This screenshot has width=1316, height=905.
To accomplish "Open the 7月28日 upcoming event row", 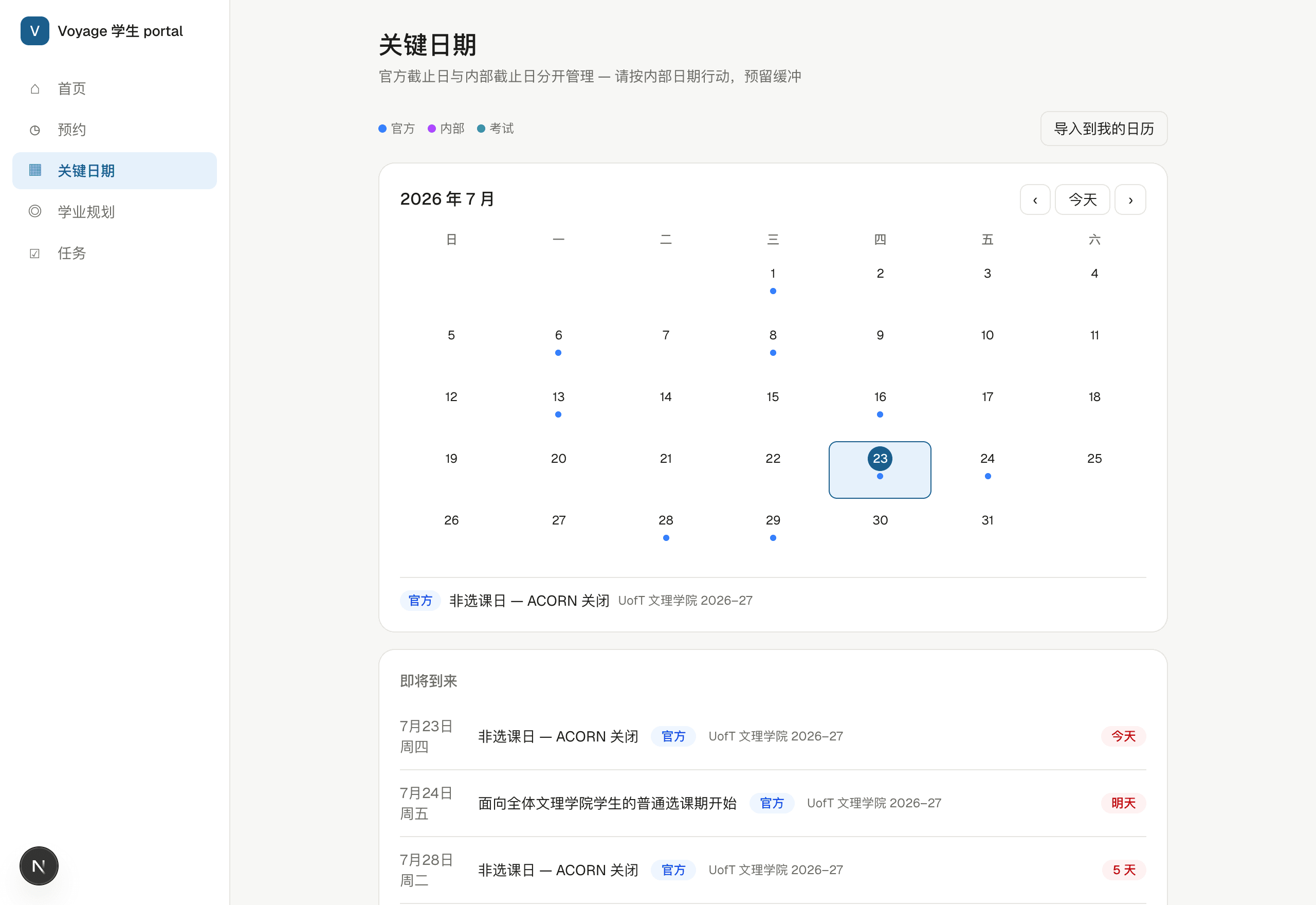I will pos(773,870).
